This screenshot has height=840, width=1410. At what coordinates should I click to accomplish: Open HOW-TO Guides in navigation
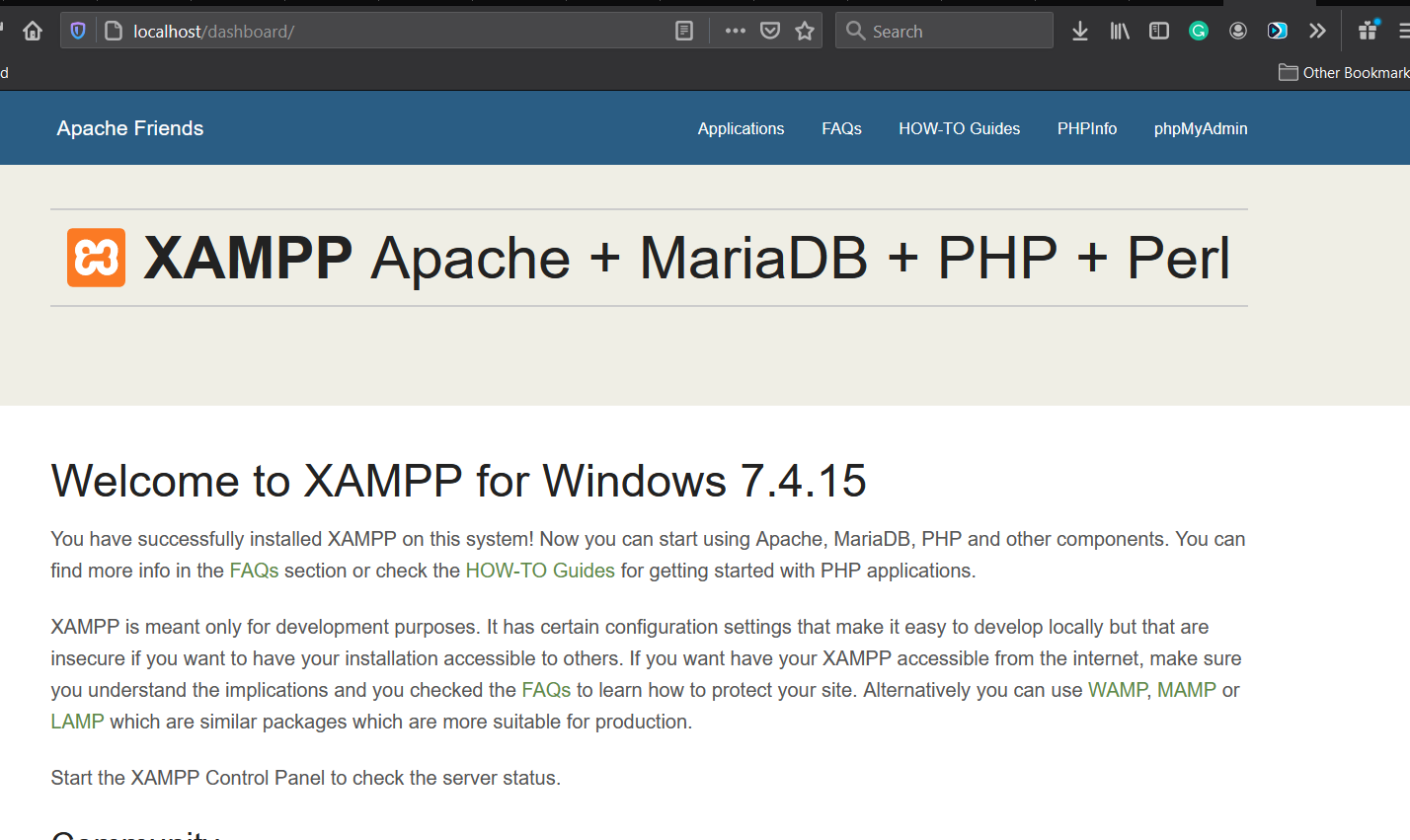point(959,128)
